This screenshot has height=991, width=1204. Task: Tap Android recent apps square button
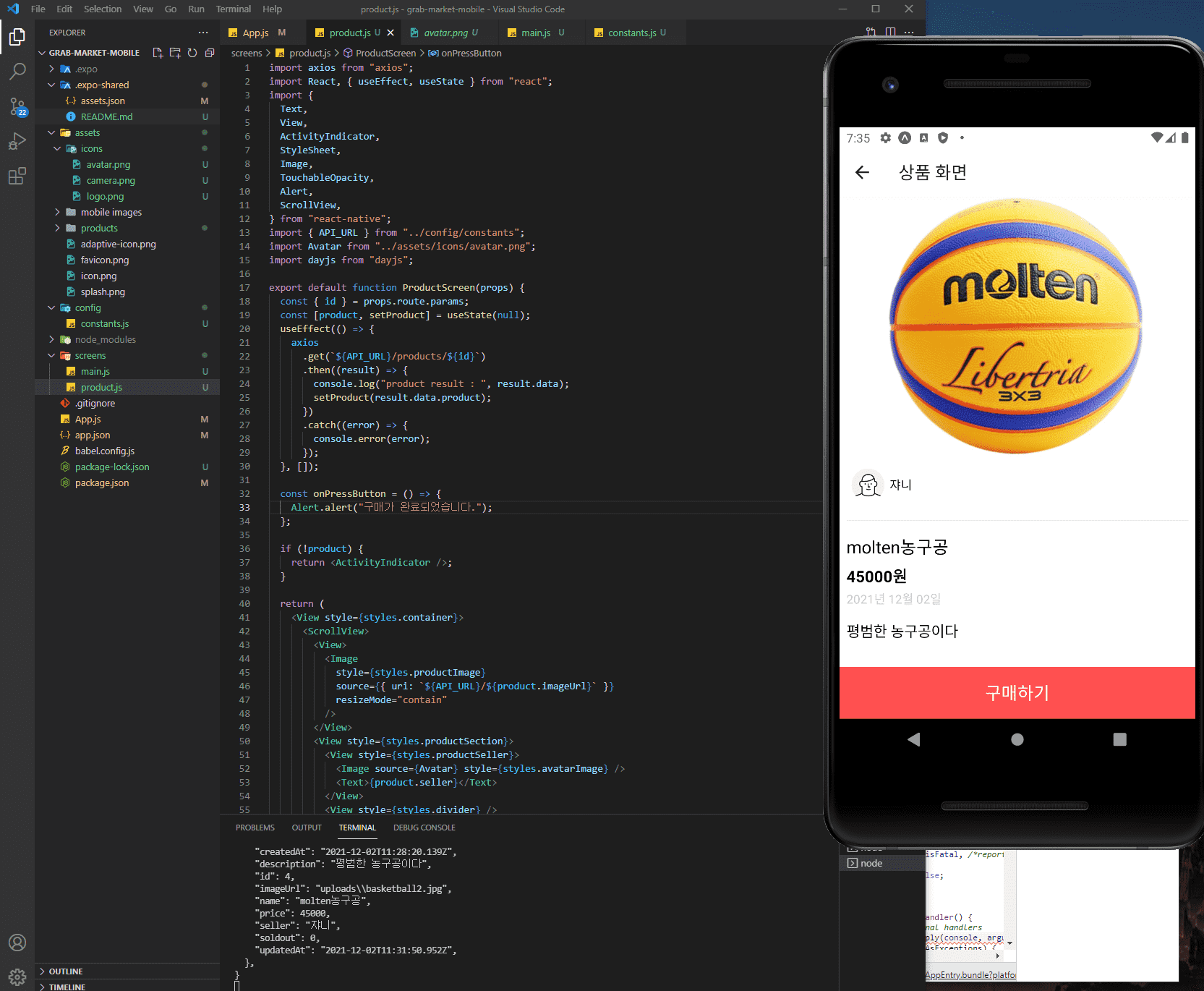[x=1120, y=739]
